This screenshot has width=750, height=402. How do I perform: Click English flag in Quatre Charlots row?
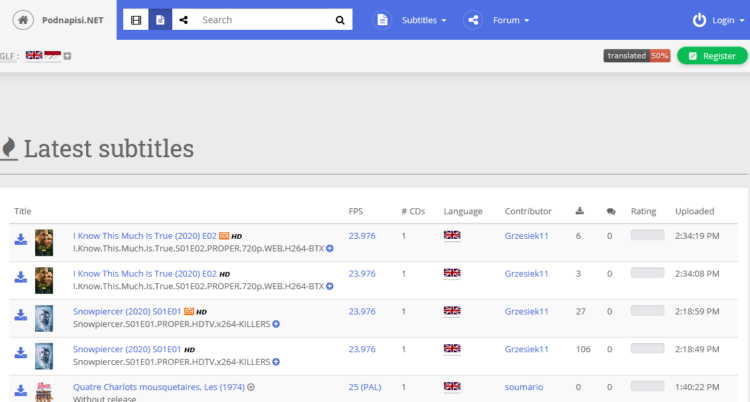click(x=452, y=387)
